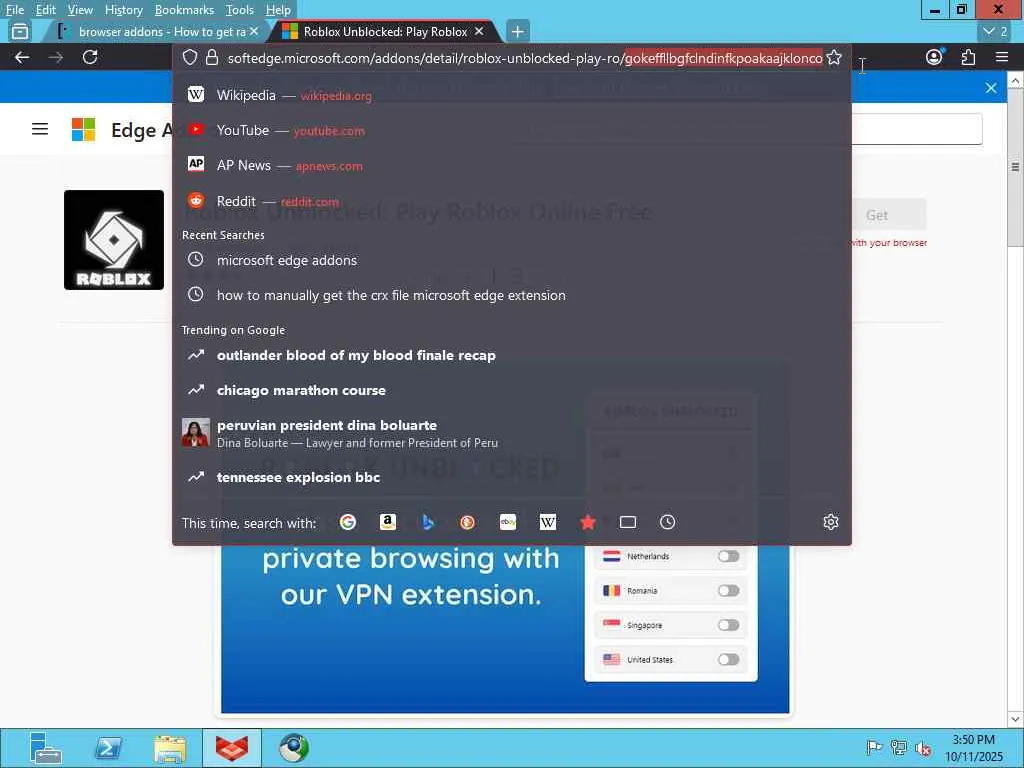Screen dimensions: 1024x768
Task: Search this time with Amazon
Action: click(388, 522)
